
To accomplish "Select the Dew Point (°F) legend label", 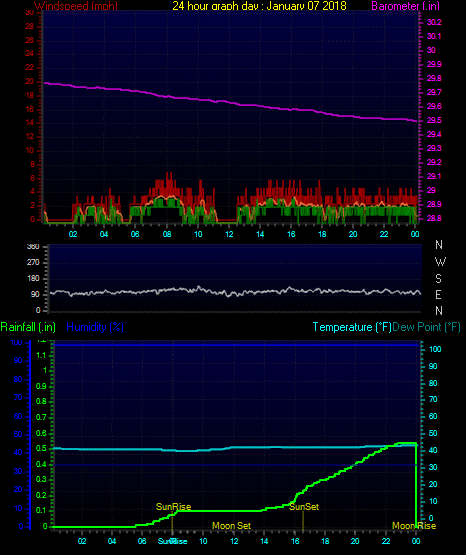I will 426,327.
